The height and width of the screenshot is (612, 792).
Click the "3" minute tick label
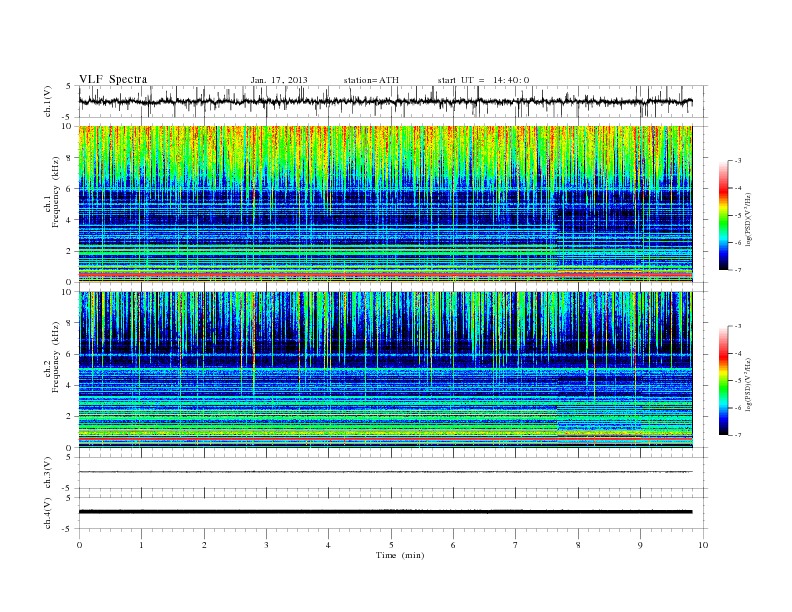click(266, 545)
